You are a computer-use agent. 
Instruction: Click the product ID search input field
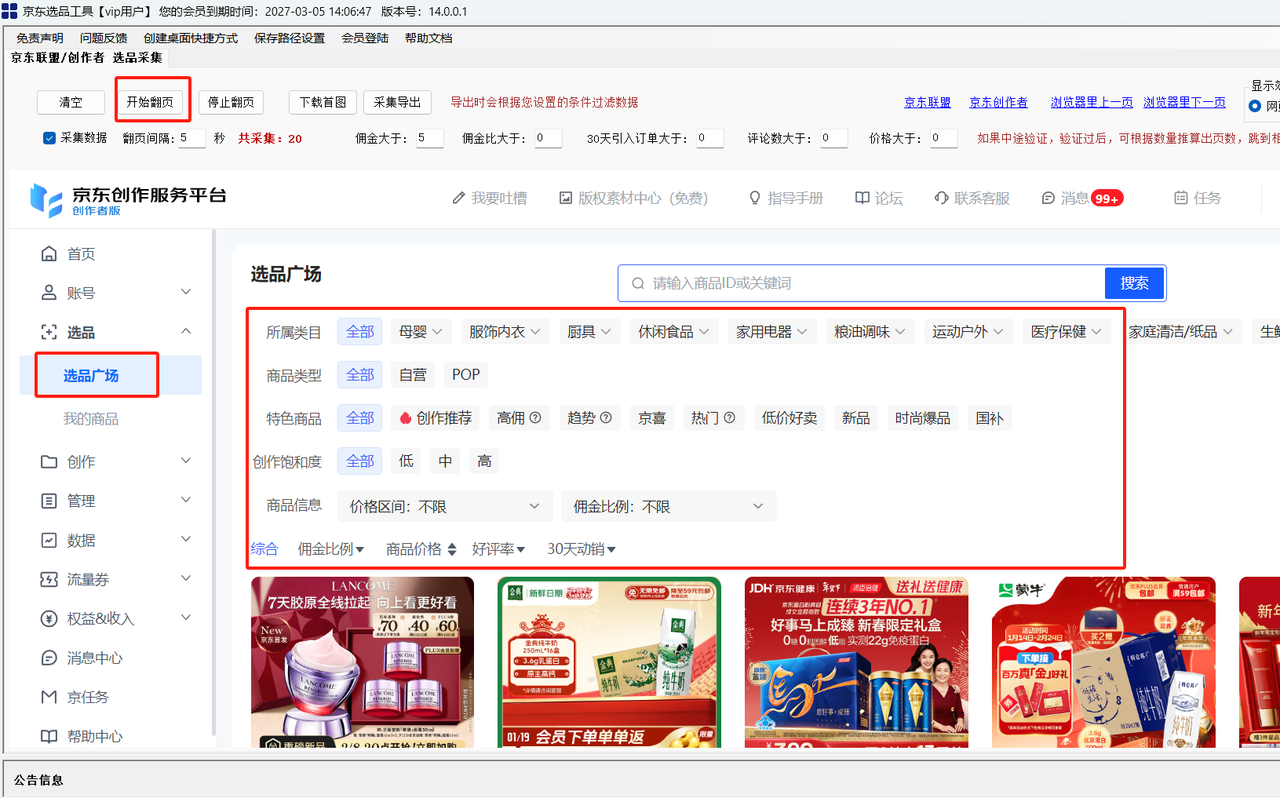[860, 283]
